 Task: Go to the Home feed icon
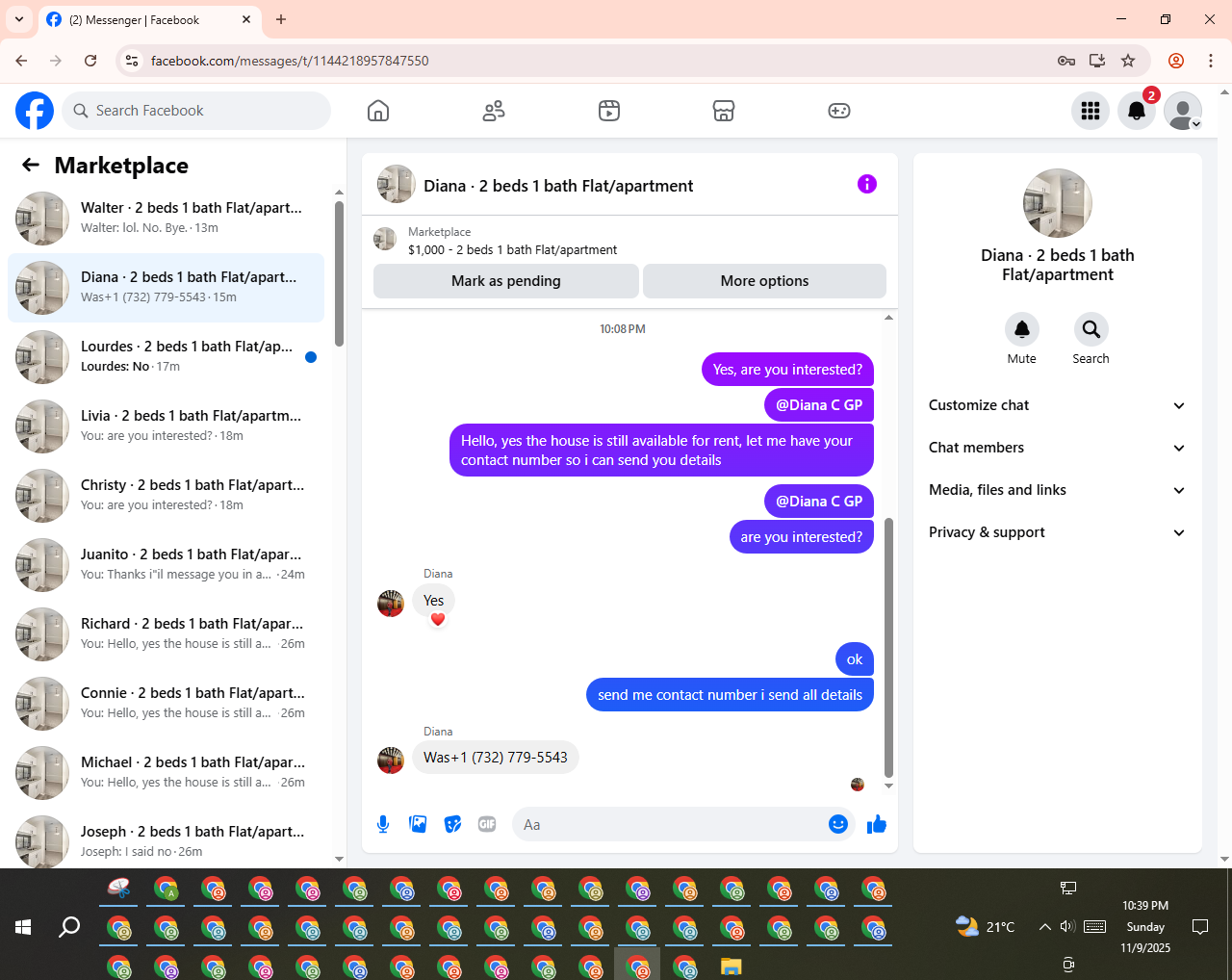(378, 111)
